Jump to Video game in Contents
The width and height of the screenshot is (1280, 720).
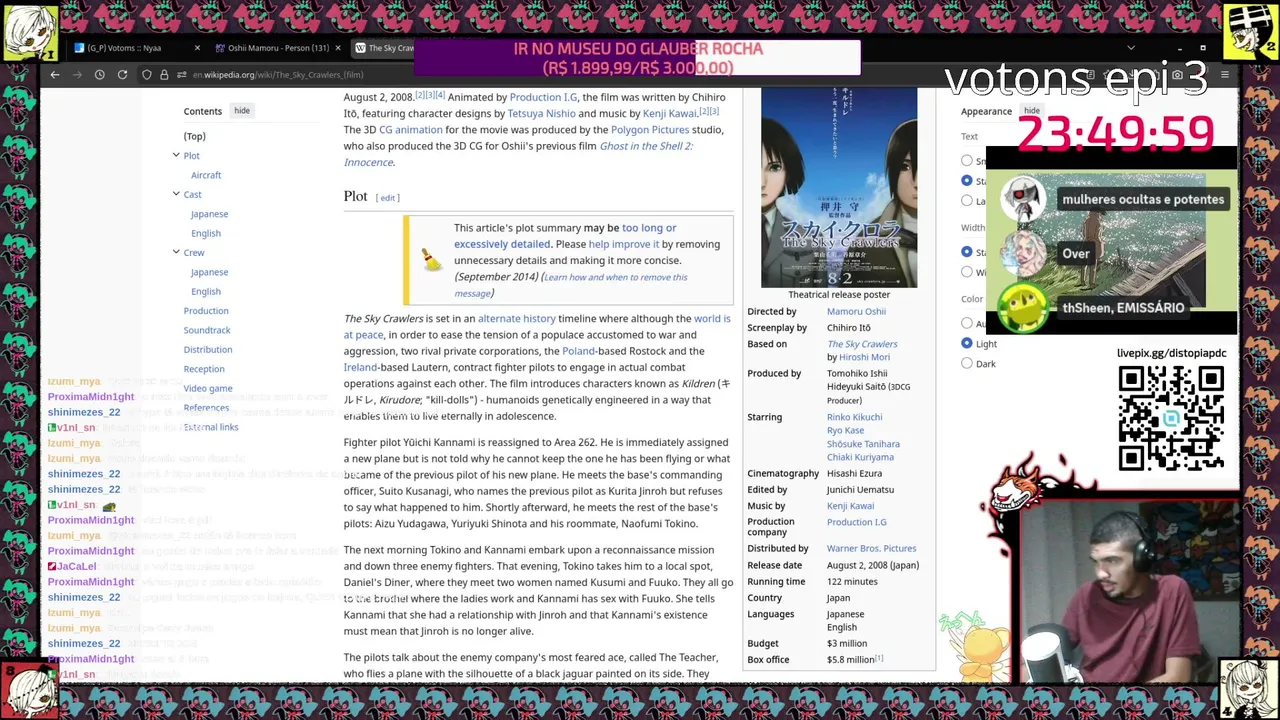(208, 388)
